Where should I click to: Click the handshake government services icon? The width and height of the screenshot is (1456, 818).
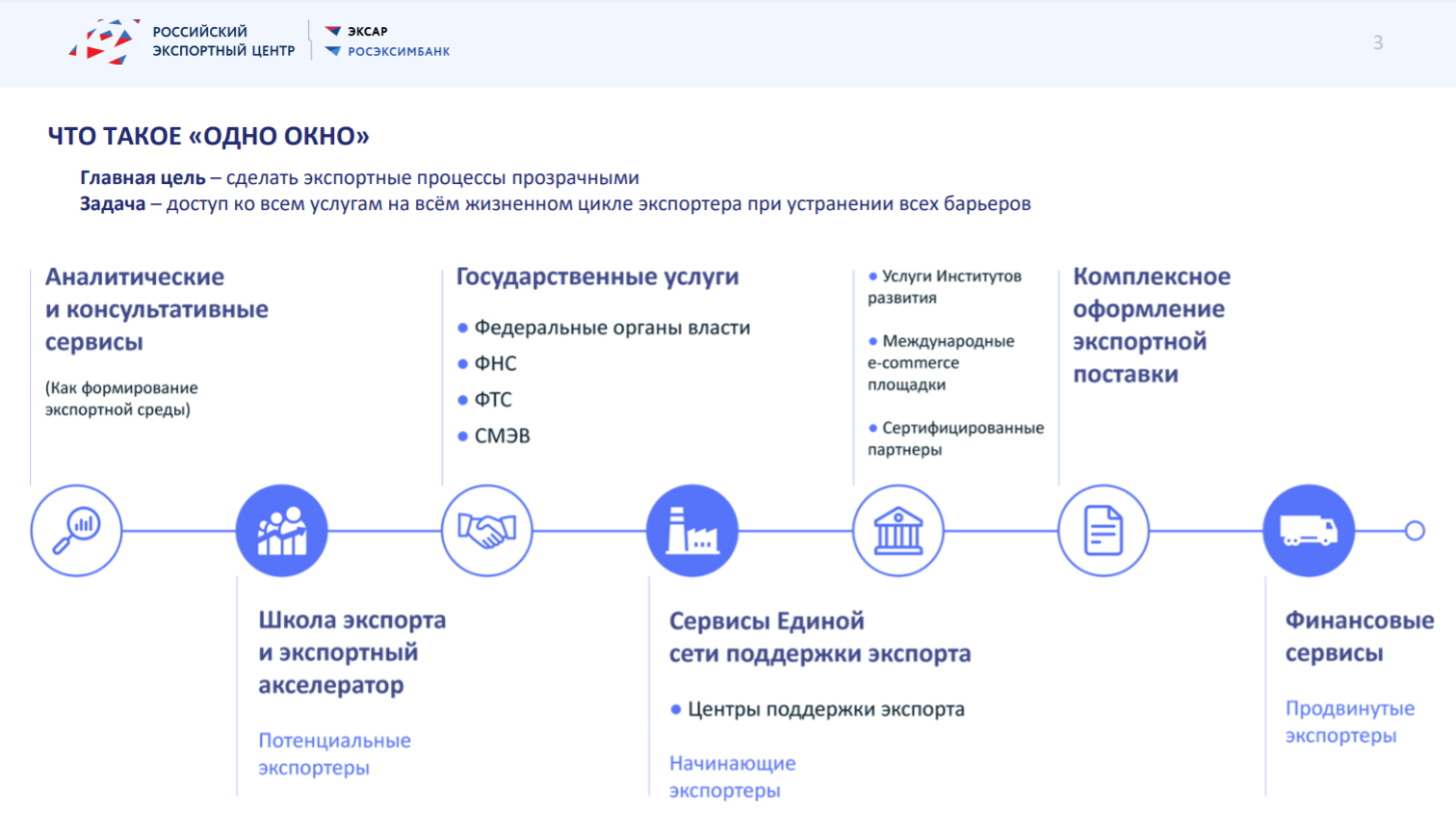486,530
